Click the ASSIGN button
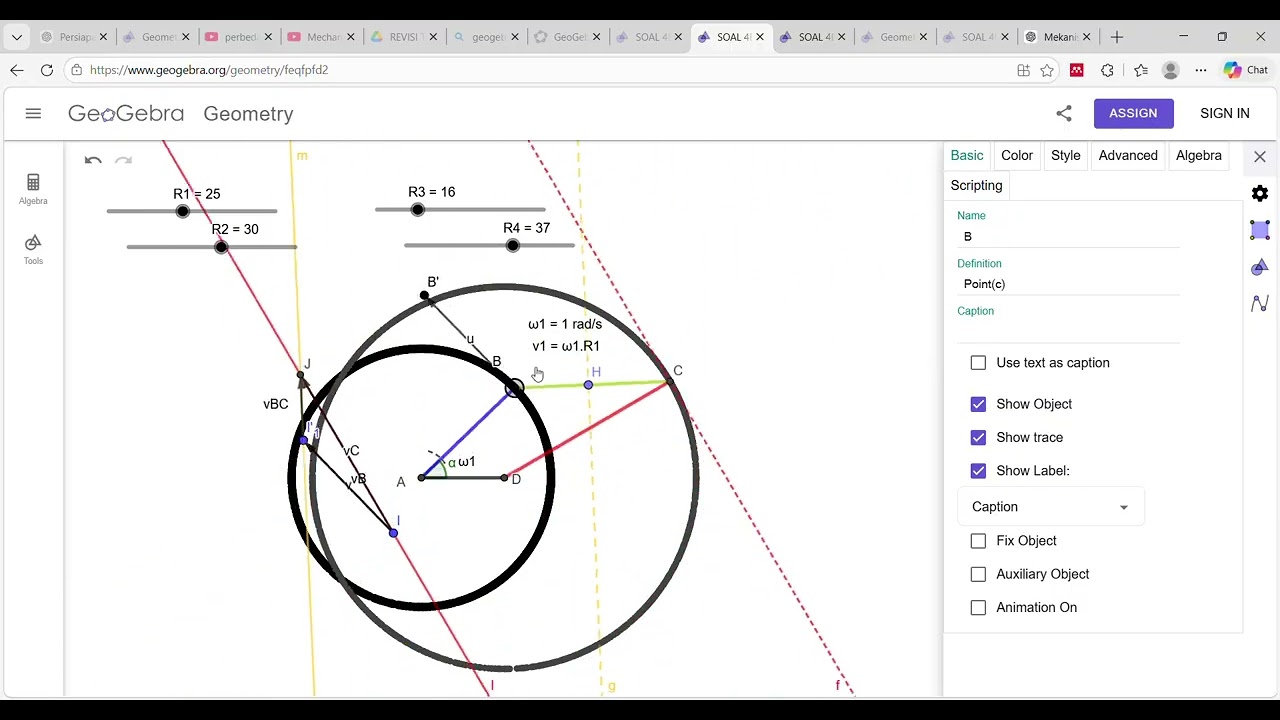Image resolution: width=1280 pixels, height=720 pixels. click(x=1133, y=113)
